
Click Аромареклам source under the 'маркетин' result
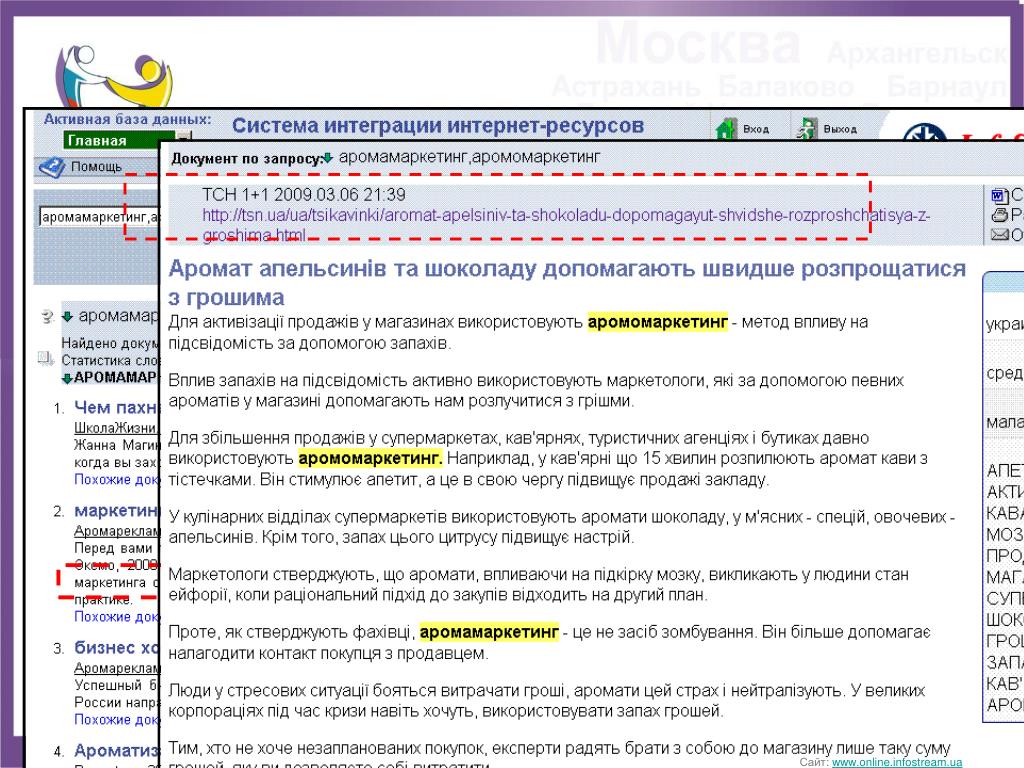[116, 531]
